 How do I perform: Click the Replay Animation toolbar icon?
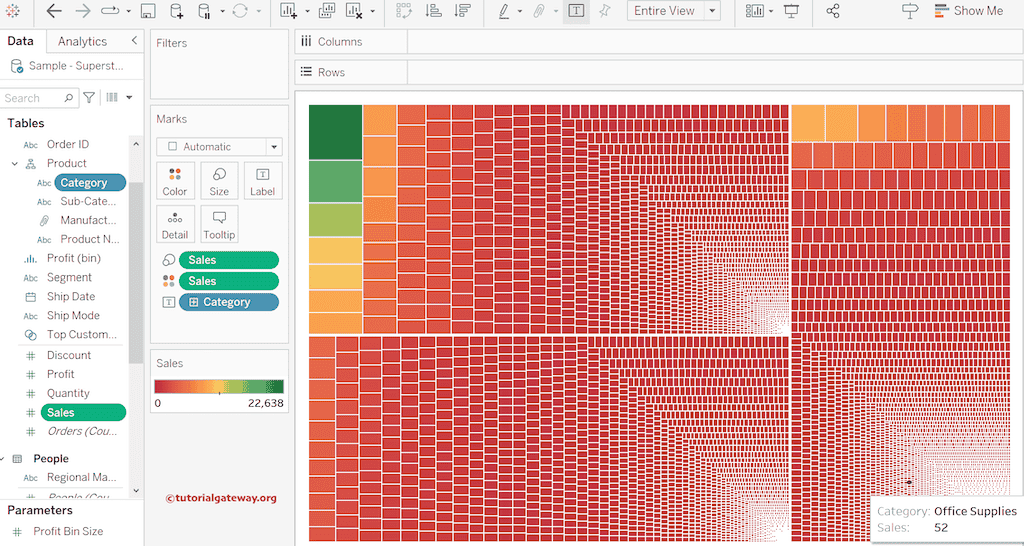click(x=110, y=11)
